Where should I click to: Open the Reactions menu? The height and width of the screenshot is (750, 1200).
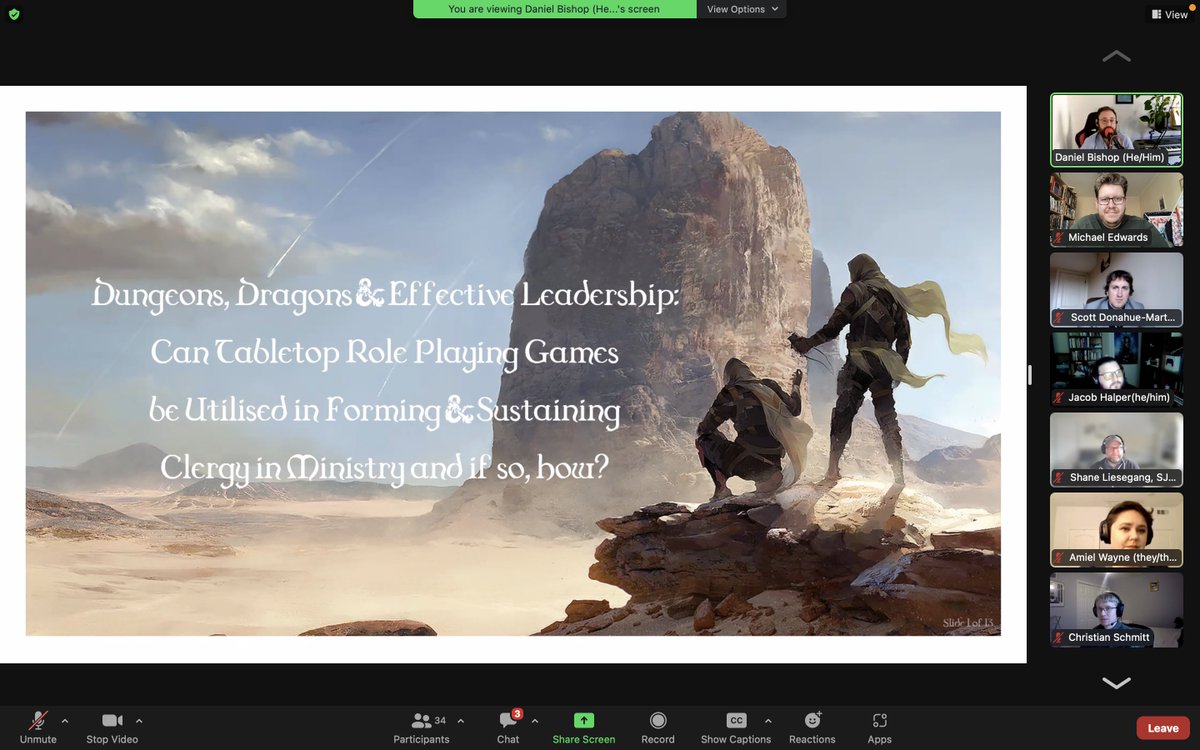[812, 727]
